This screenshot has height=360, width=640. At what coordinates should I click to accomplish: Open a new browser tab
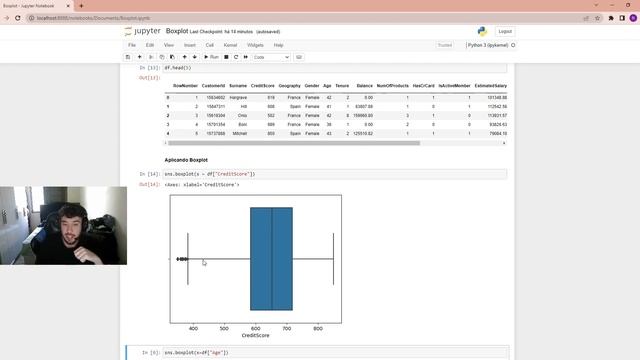[81, 6]
